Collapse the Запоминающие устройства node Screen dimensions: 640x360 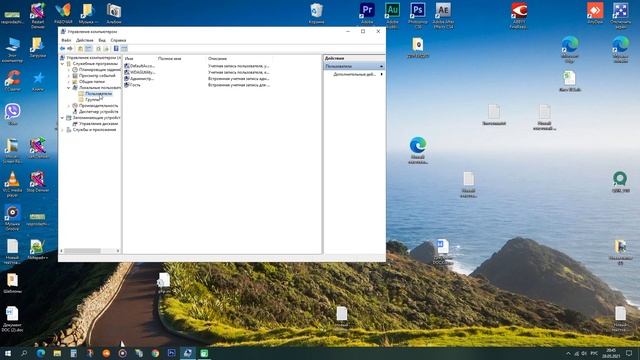(62, 118)
